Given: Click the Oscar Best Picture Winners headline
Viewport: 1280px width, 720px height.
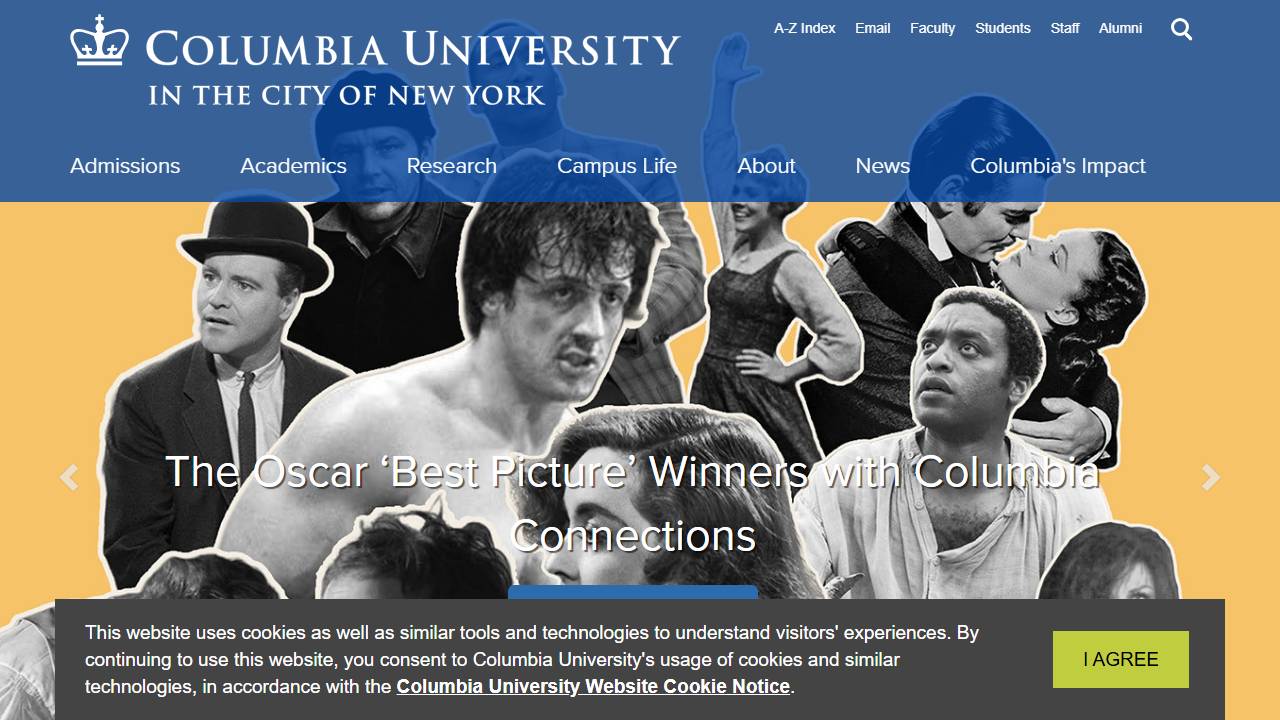Looking at the screenshot, I should (x=632, y=503).
